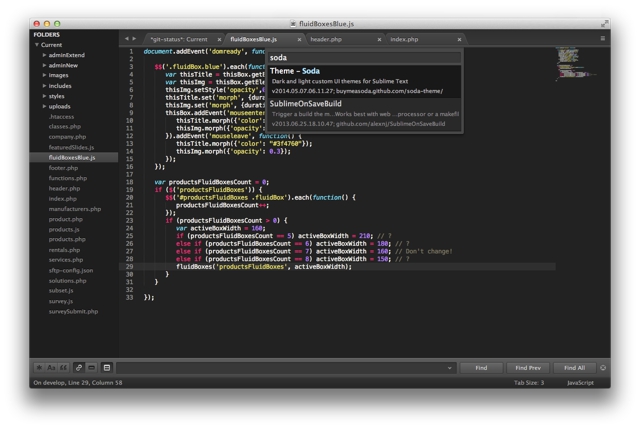Open functions.php in the sidebar
This screenshot has width=640, height=429.
pyautogui.click(x=68, y=178)
